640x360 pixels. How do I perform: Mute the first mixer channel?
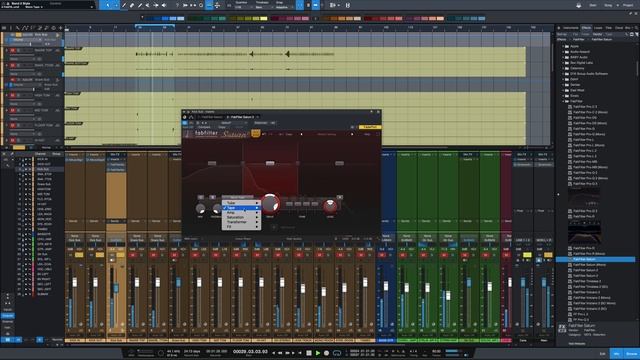tap(70, 255)
